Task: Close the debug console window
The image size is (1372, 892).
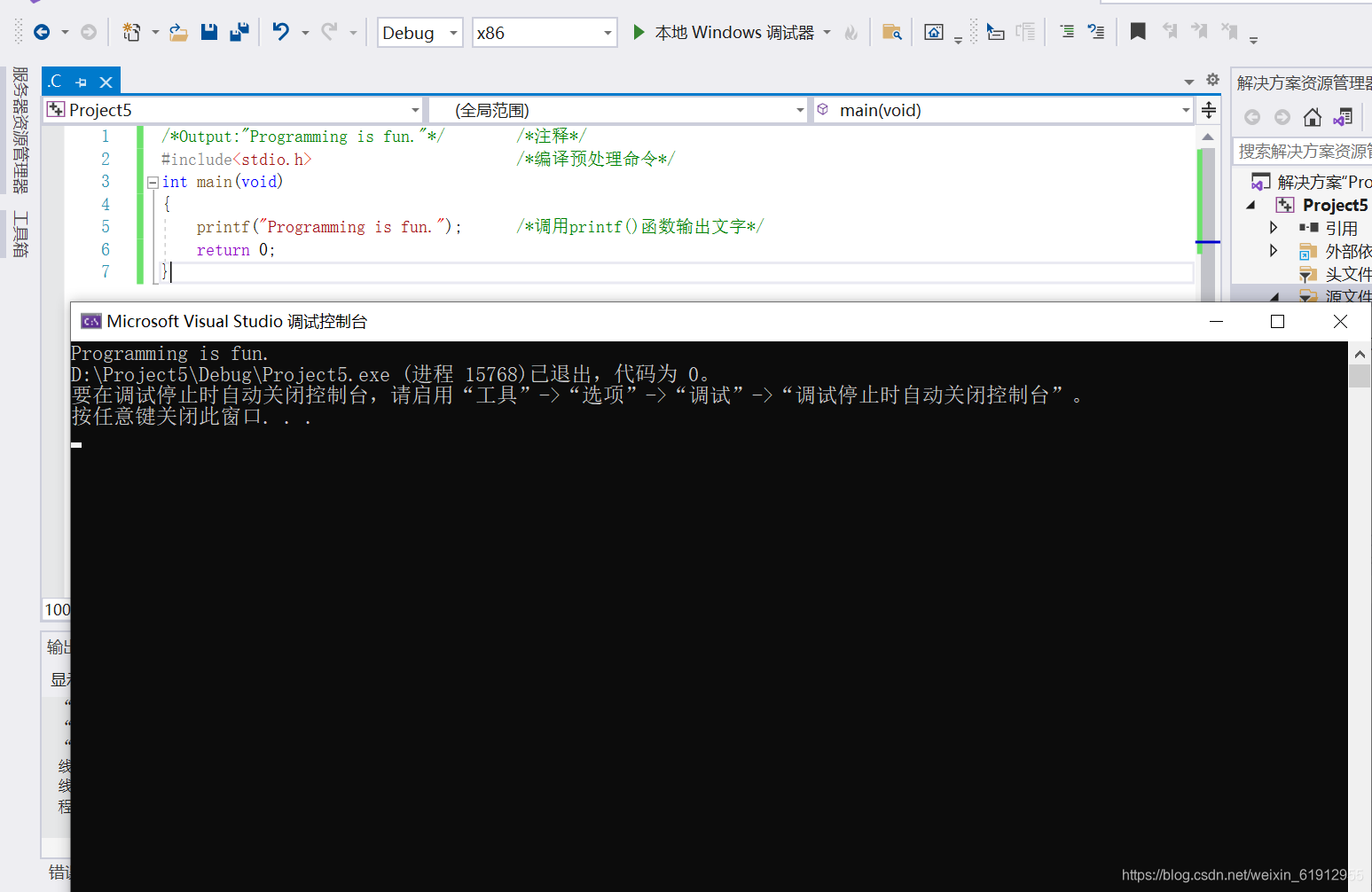Action: (x=1340, y=321)
